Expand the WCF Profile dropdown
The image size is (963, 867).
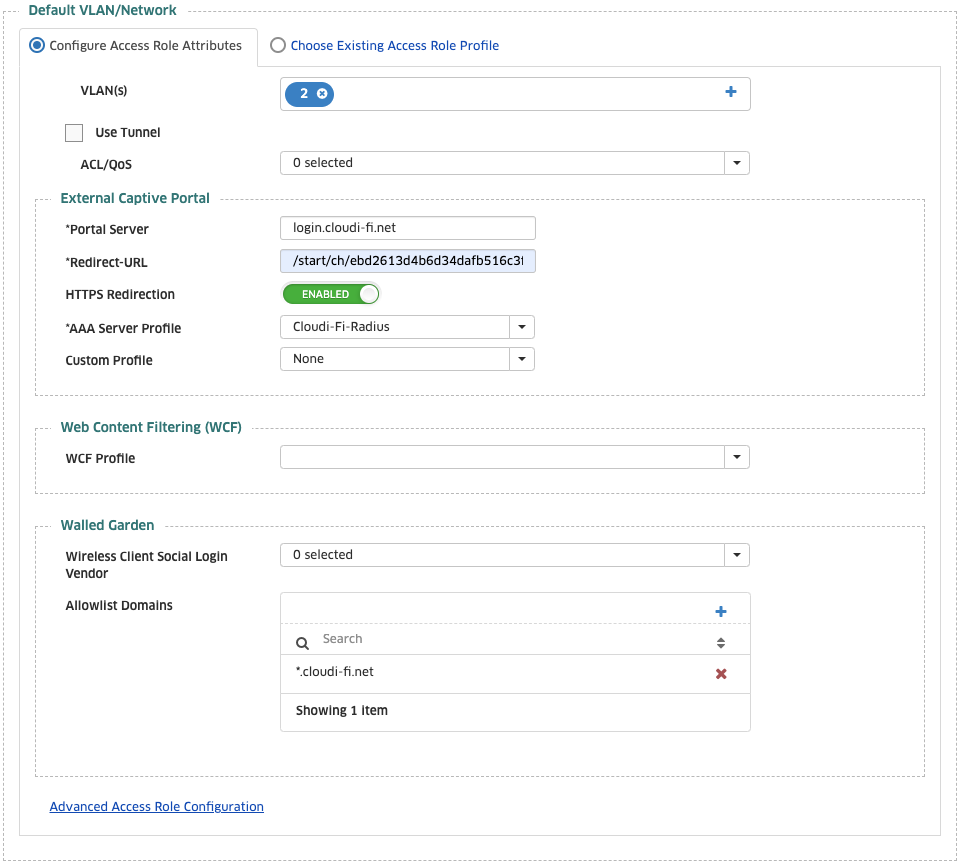[737, 457]
